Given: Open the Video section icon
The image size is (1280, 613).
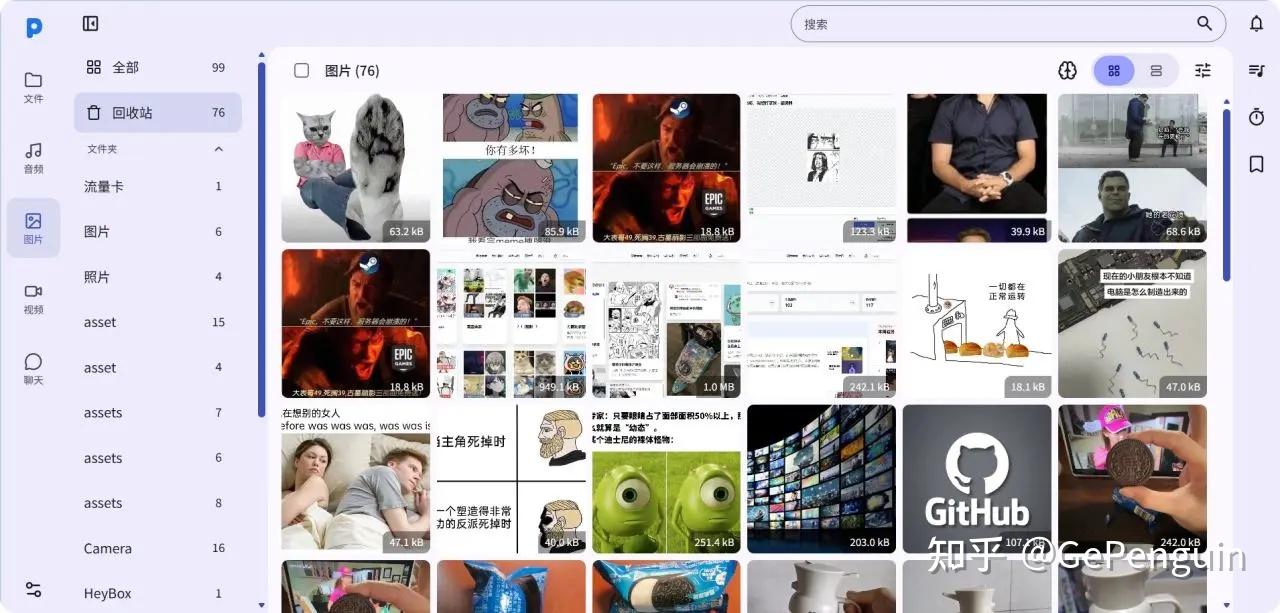Looking at the screenshot, I should 34,298.
